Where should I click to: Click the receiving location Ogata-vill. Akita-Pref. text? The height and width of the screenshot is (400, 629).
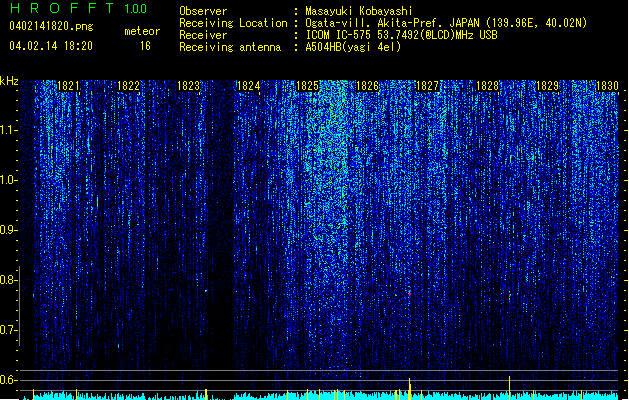[392, 23]
